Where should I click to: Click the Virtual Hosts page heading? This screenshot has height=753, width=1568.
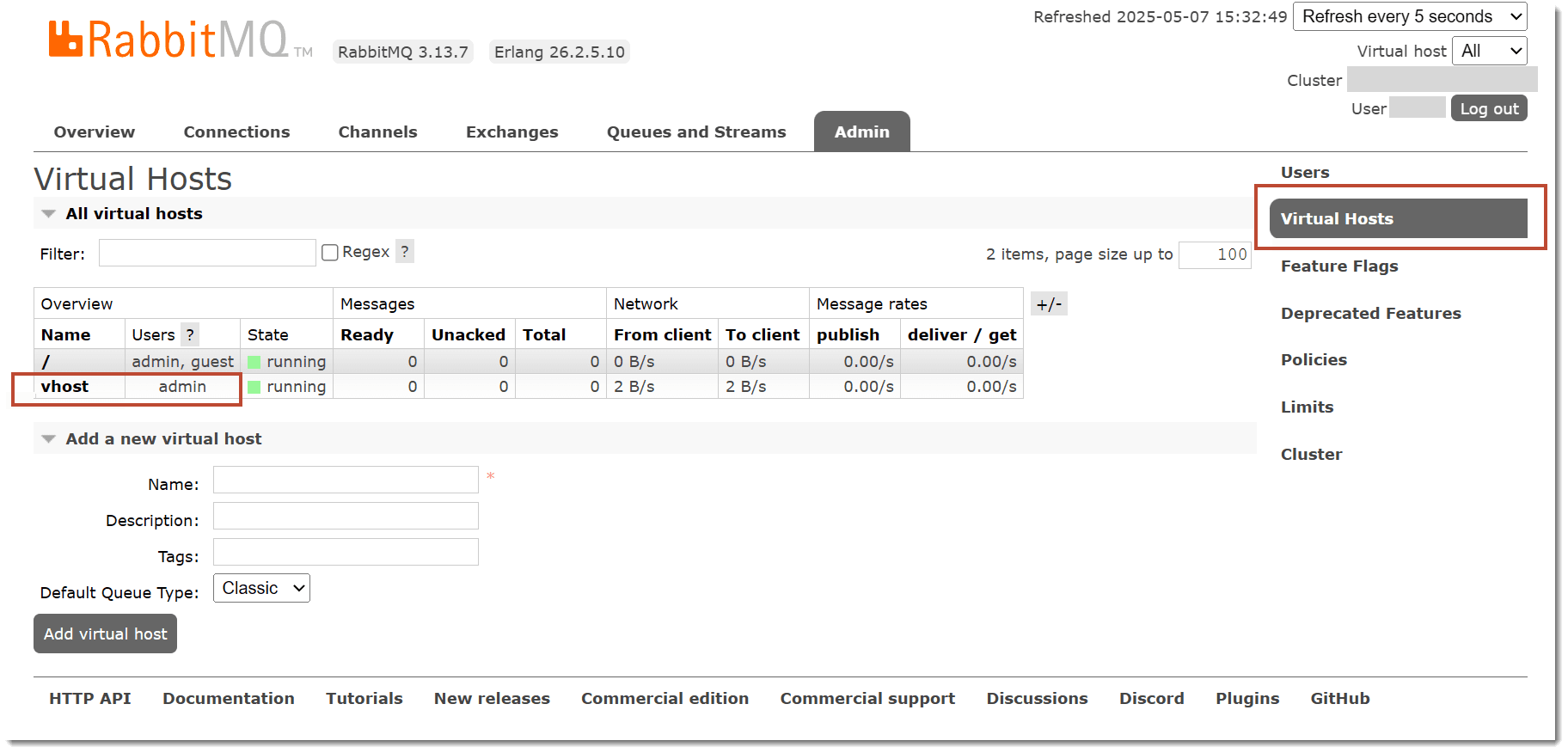[x=133, y=179]
